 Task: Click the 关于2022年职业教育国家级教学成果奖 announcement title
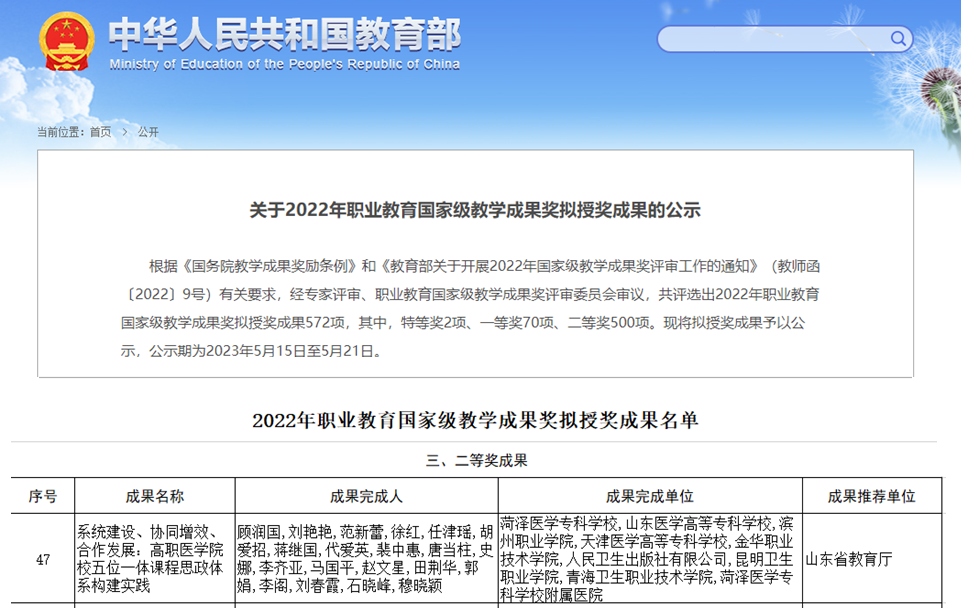pos(475,210)
